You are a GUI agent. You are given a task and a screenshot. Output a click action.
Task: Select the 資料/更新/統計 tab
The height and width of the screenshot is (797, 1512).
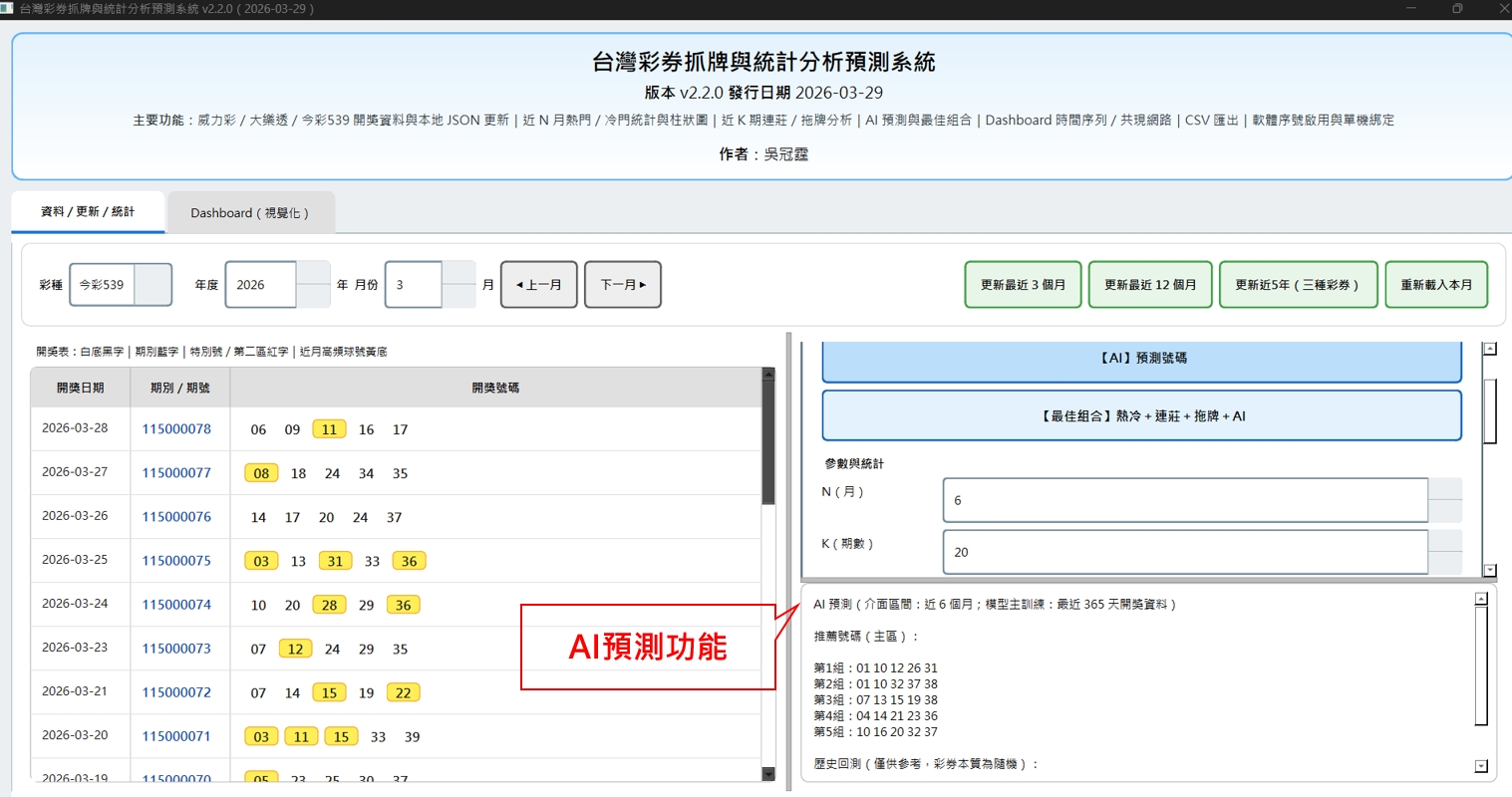[88, 212]
